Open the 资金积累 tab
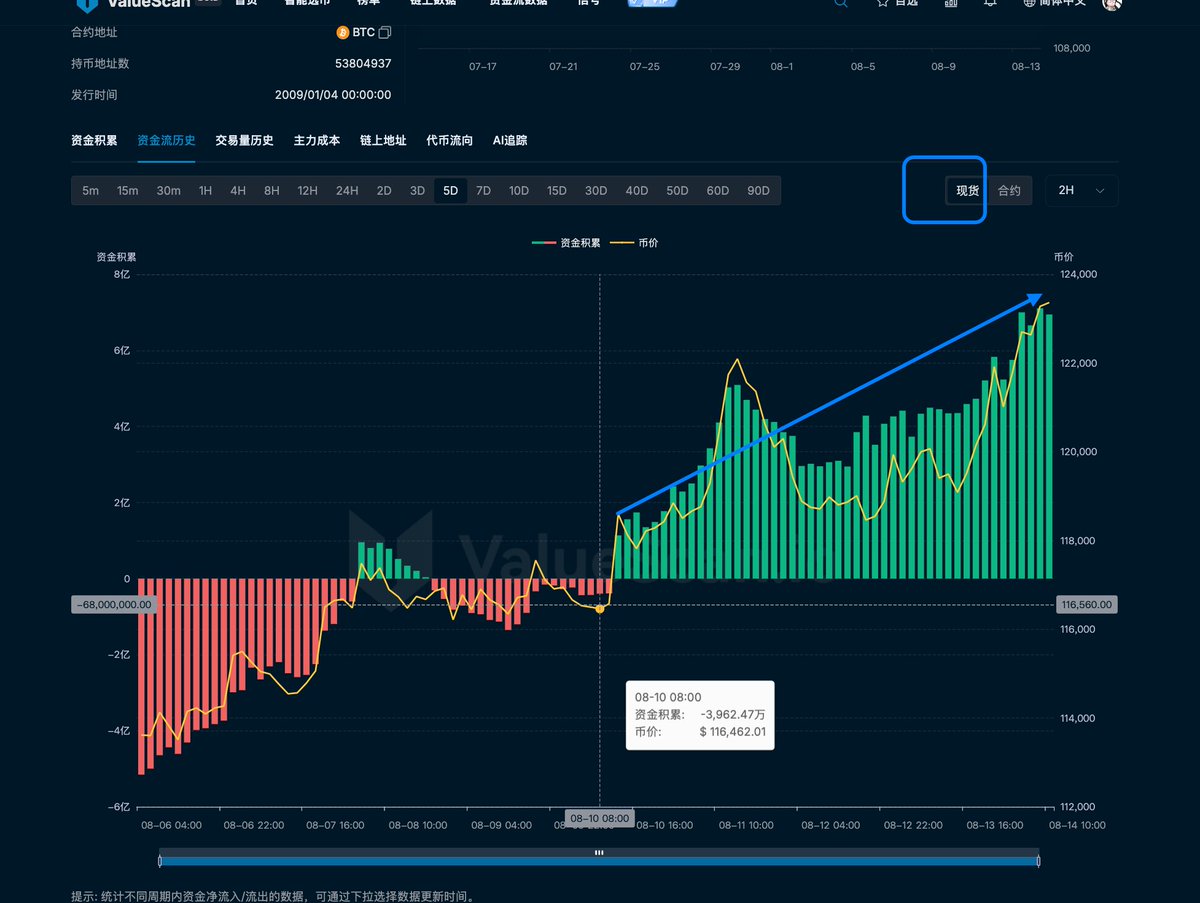 pos(94,141)
